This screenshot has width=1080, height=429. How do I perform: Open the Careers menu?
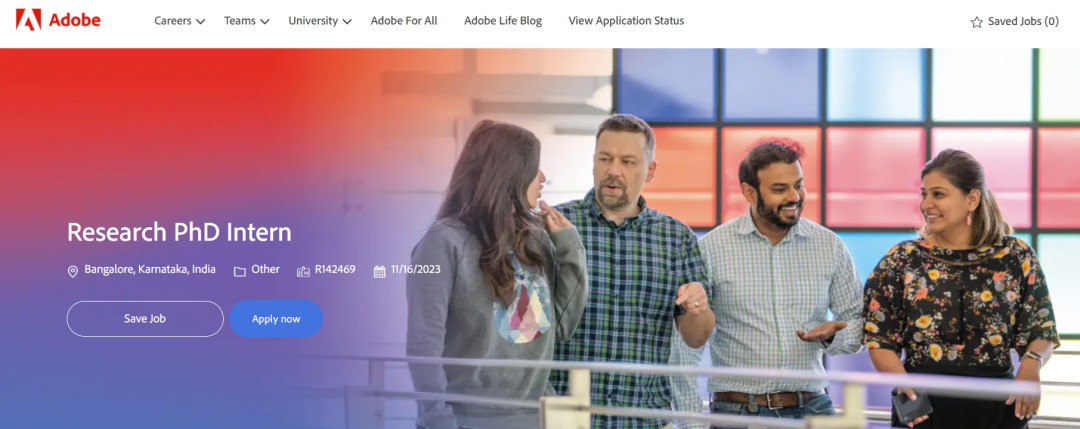point(180,21)
